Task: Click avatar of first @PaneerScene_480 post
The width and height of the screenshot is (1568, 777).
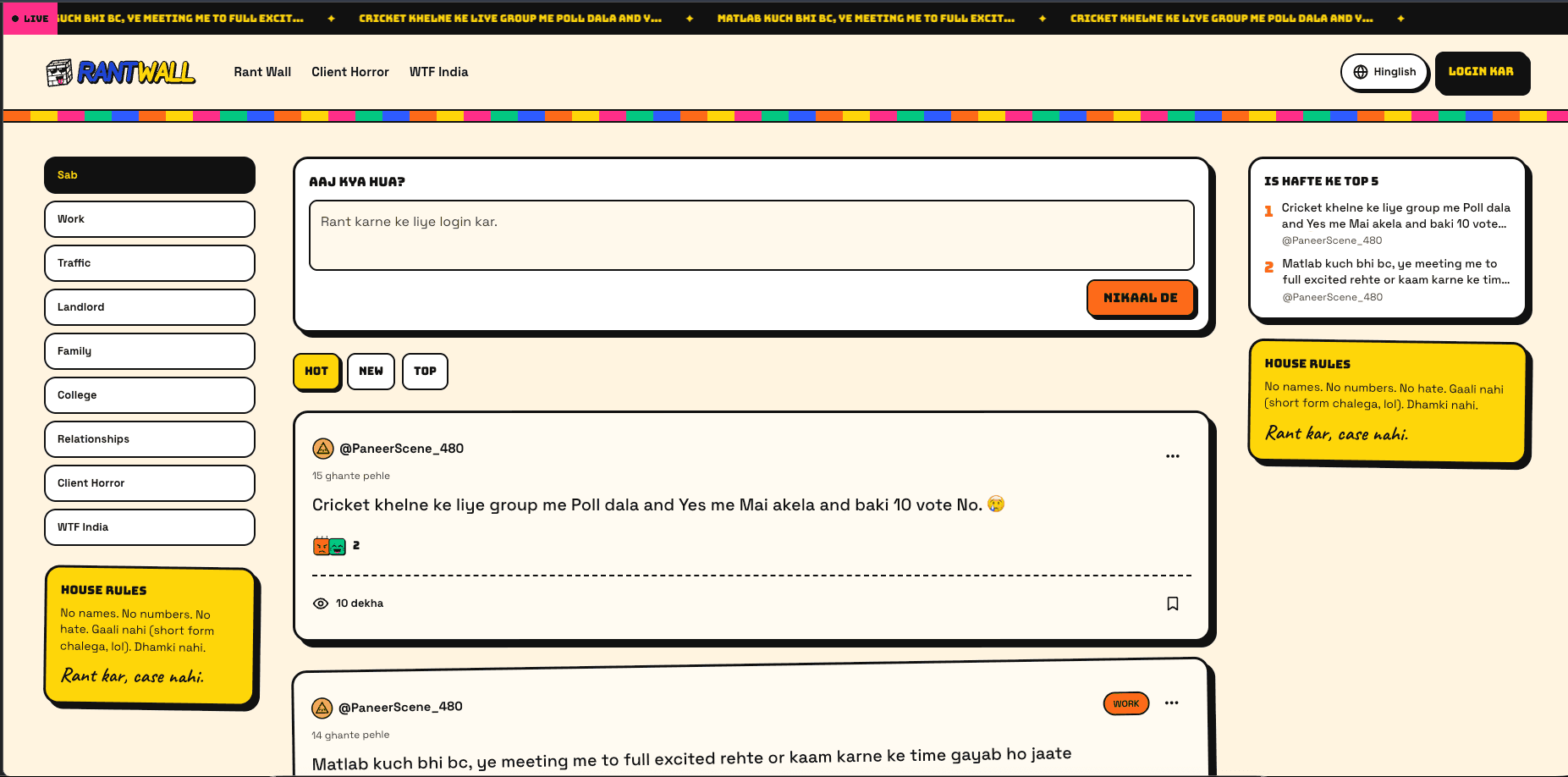Action: 322,449
